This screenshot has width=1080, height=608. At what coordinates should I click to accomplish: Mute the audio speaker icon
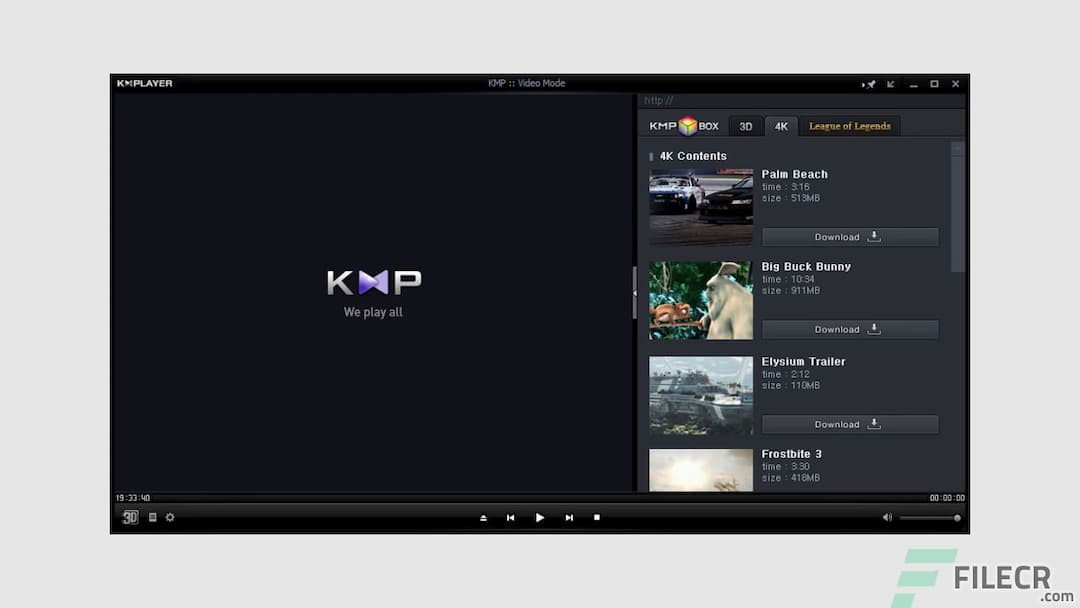tap(888, 517)
